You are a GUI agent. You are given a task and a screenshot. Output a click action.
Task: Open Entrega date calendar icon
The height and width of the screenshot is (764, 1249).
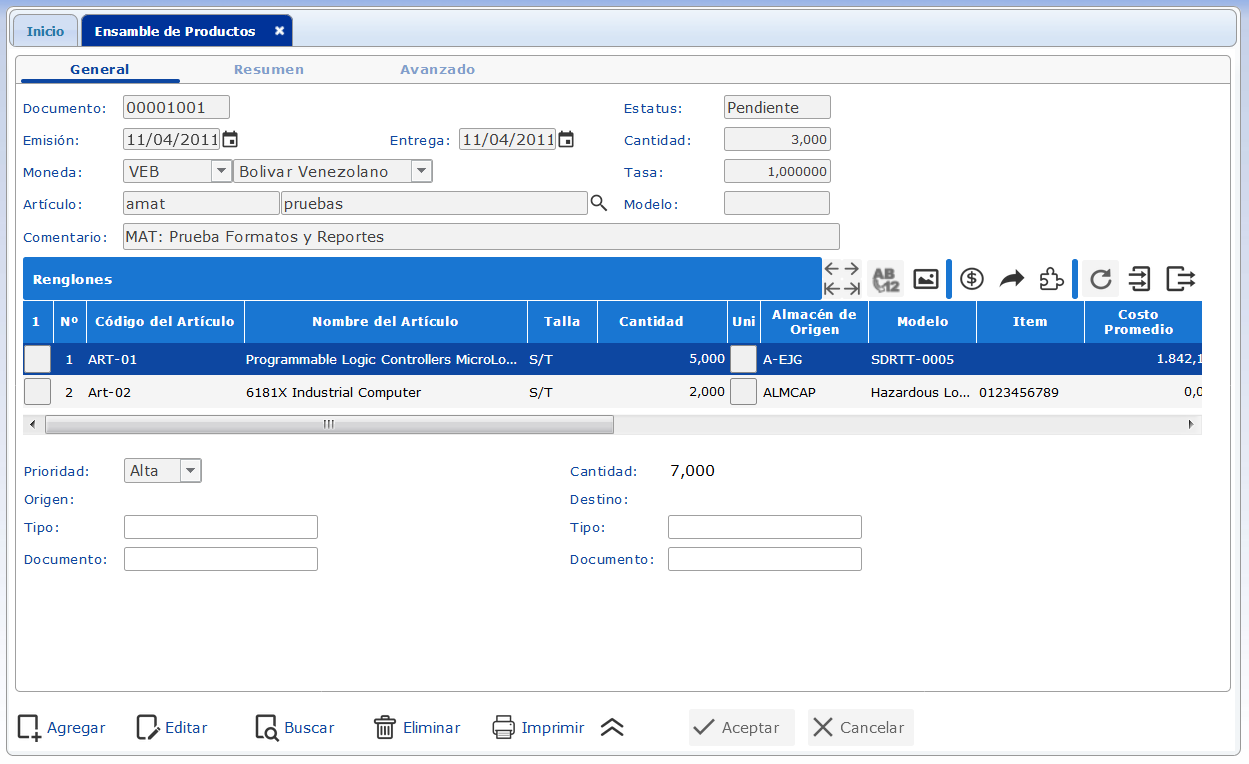(x=566, y=139)
